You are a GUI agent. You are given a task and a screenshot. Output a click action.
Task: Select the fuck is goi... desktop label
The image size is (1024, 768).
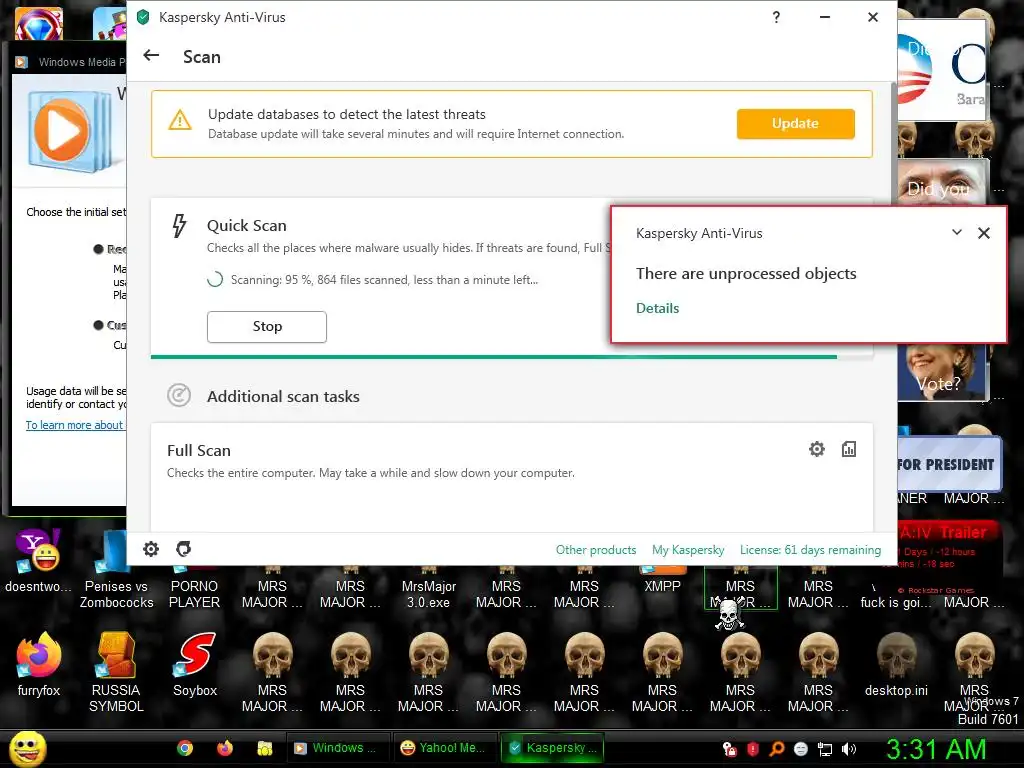tap(895, 602)
